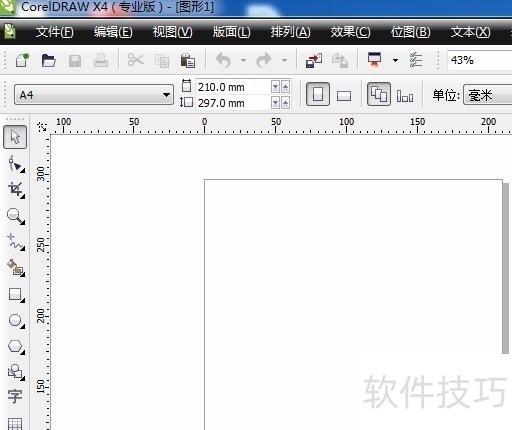
Task: Select the Pick tool arrow
Action: point(15,137)
